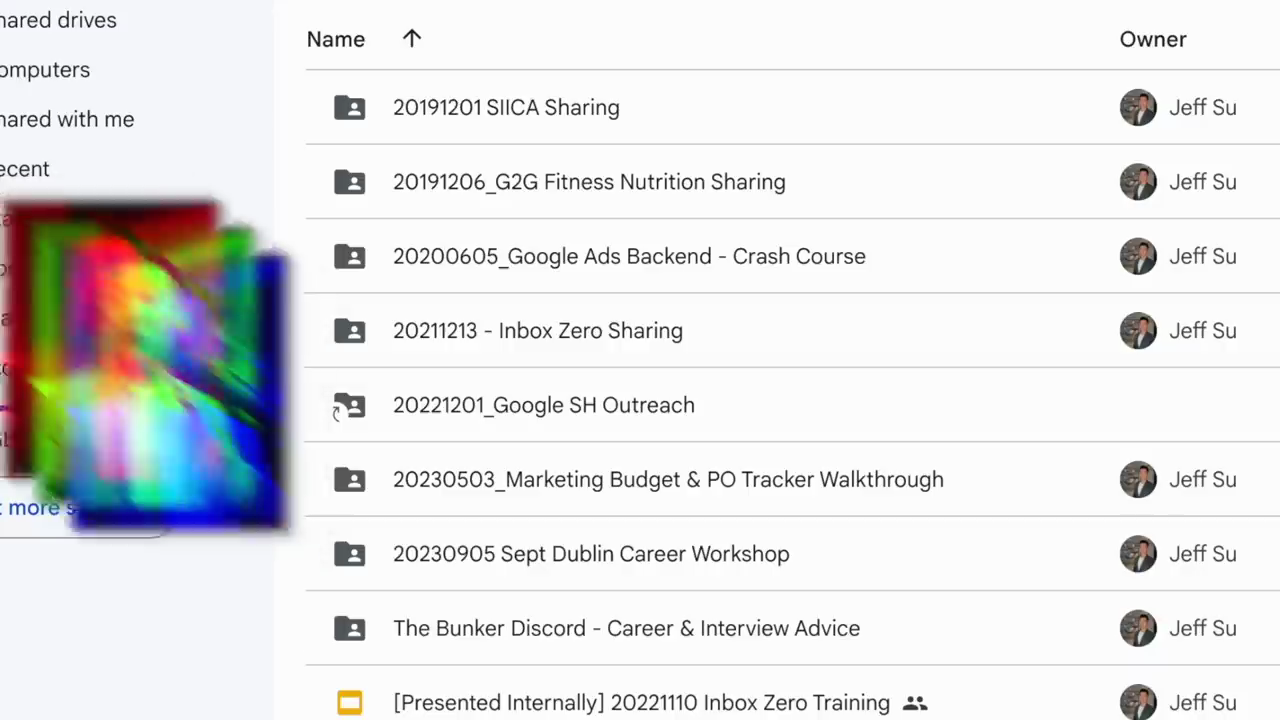
Task: Select the Marketing Budget & PO Tracker Walkthrough row
Action: 792,479
